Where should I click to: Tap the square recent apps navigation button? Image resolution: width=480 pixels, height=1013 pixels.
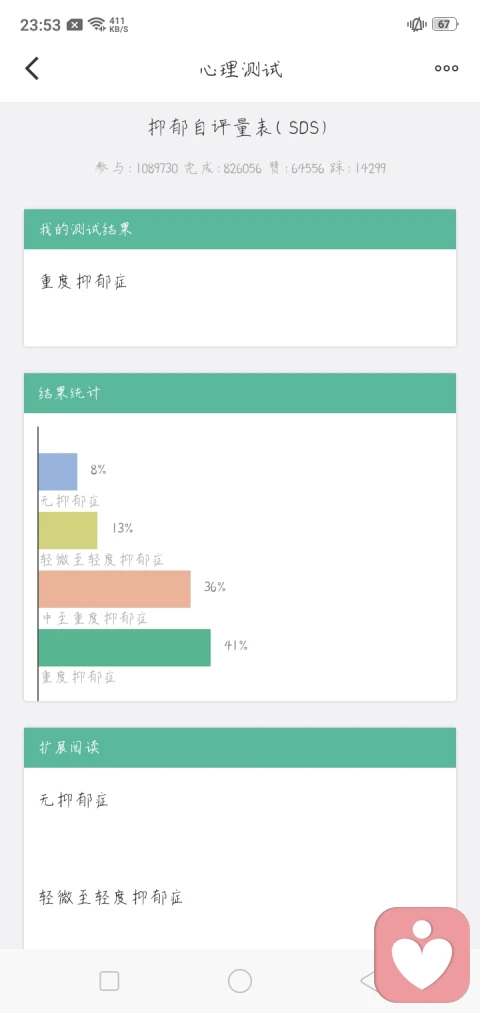click(x=109, y=981)
